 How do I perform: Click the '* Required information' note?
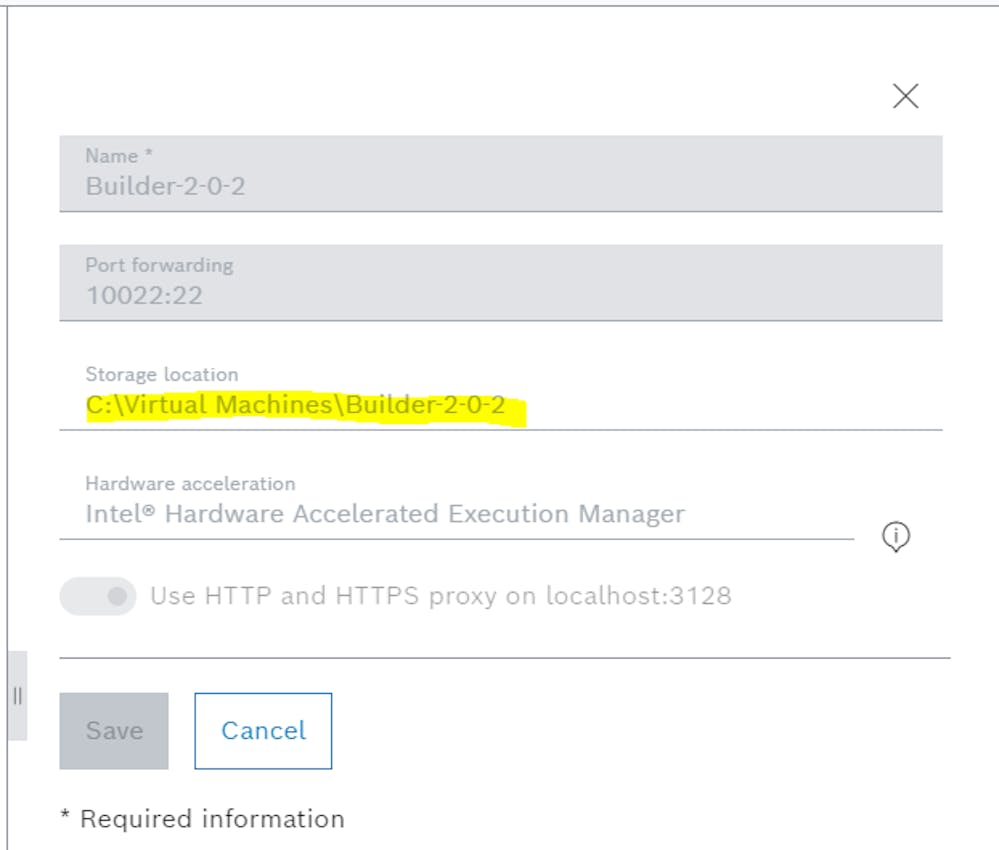pyautogui.click(x=202, y=818)
